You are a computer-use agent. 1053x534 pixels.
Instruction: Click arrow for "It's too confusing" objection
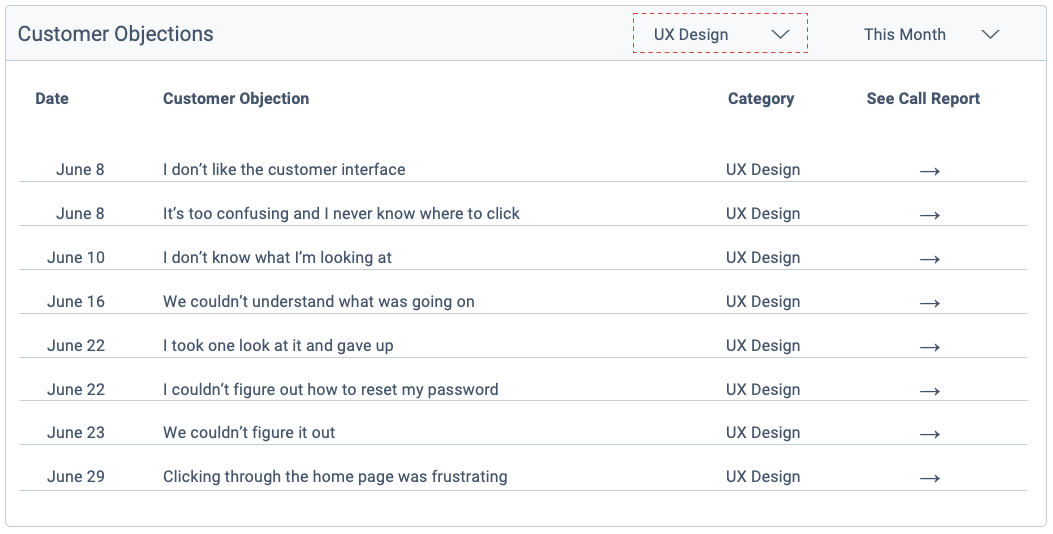coord(930,215)
